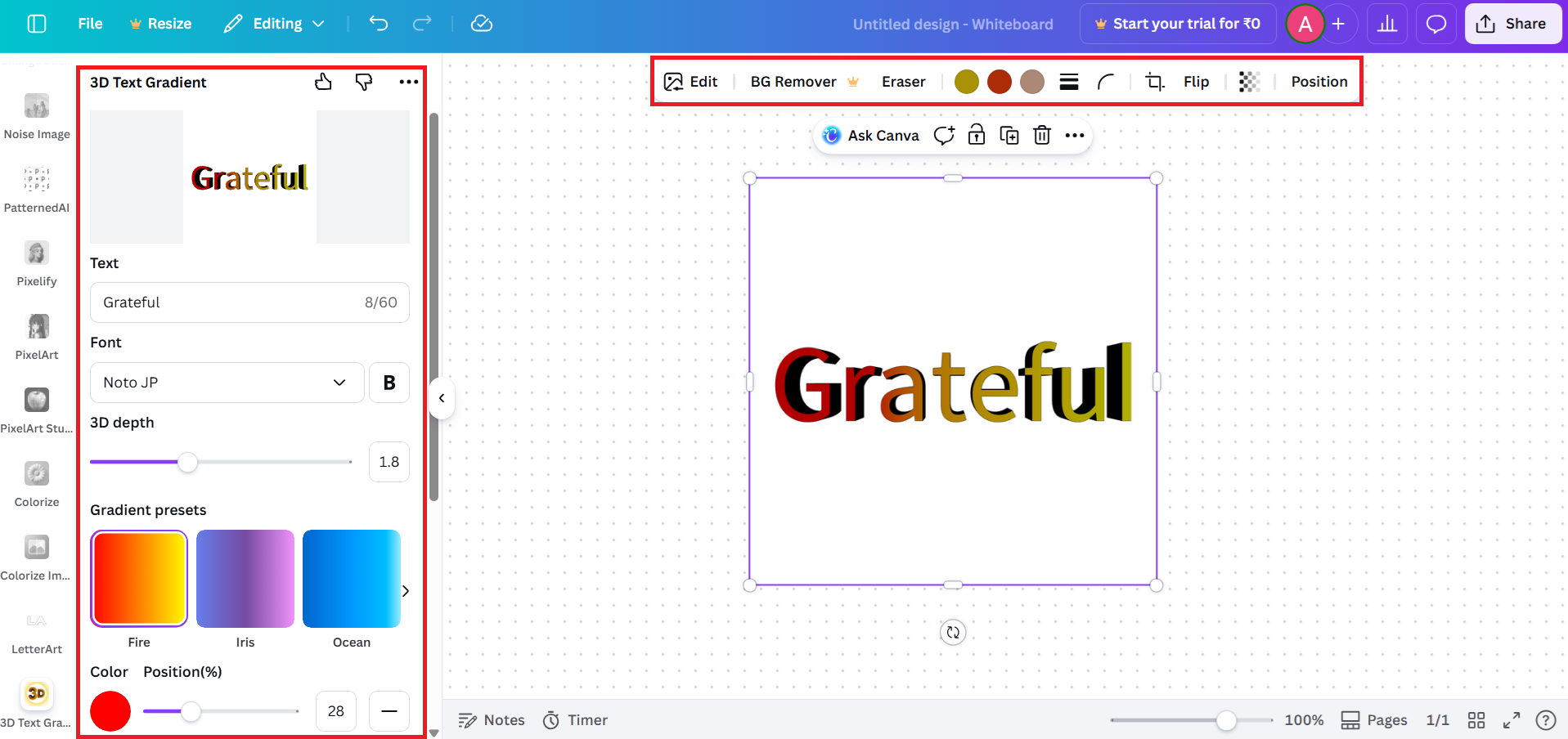Viewport: 1568px width, 739px height.
Task: Delete the selected element with trash icon
Action: 1041,135
